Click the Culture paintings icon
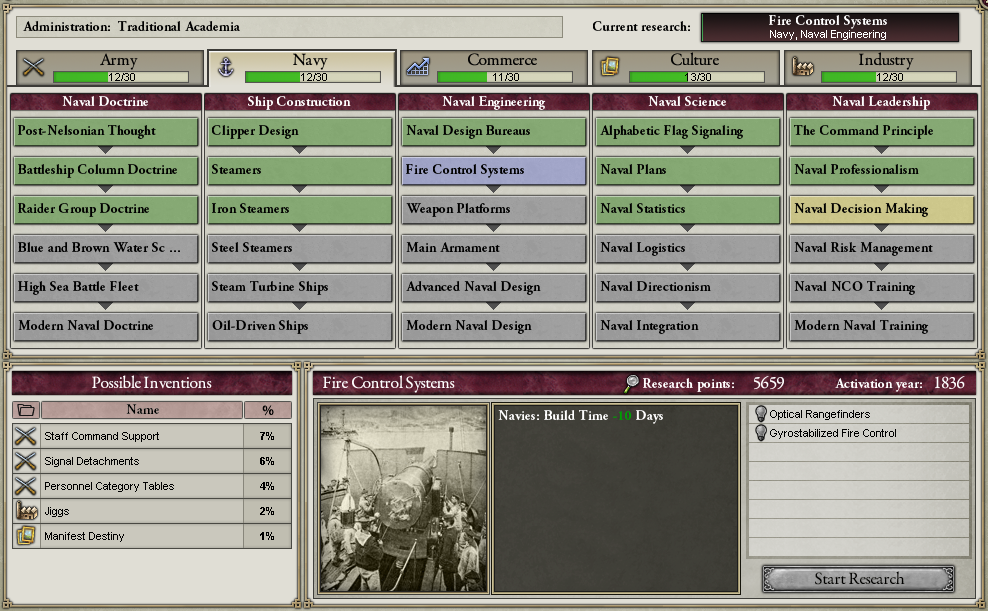 [x=610, y=67]
